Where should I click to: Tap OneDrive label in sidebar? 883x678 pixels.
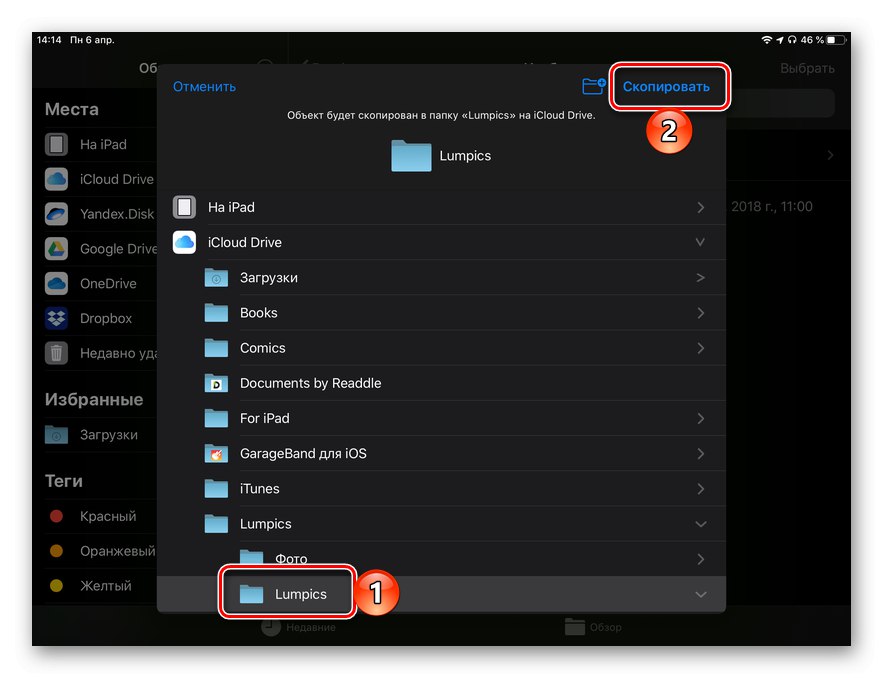click(x=108, y=283)
